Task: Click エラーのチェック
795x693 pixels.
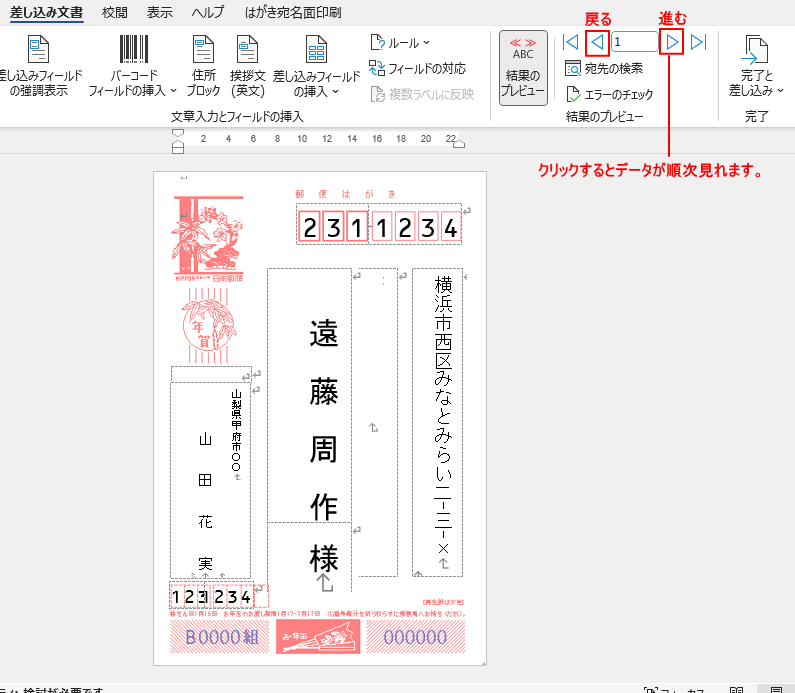Action: [x=609, y=94]
